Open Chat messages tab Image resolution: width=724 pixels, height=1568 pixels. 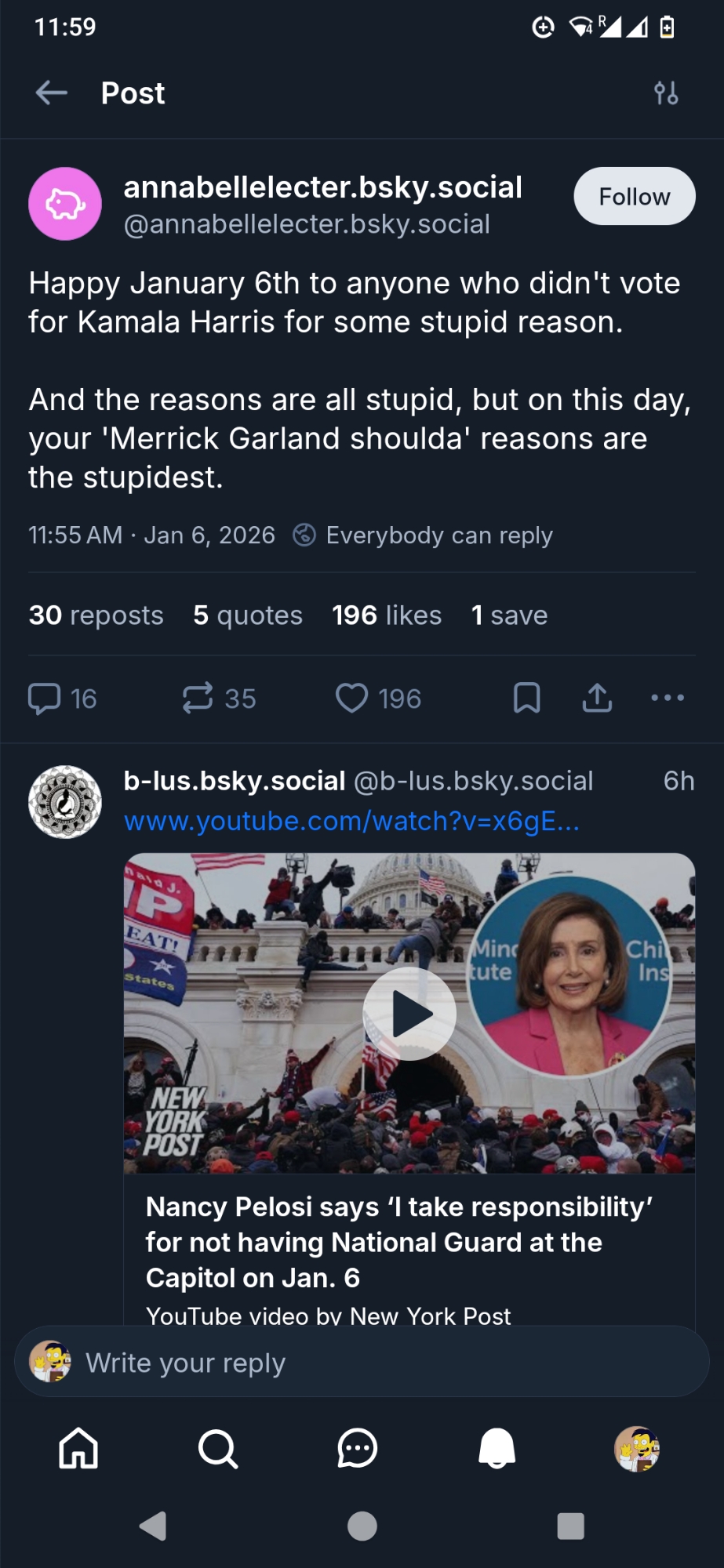tap(358, 1448)
